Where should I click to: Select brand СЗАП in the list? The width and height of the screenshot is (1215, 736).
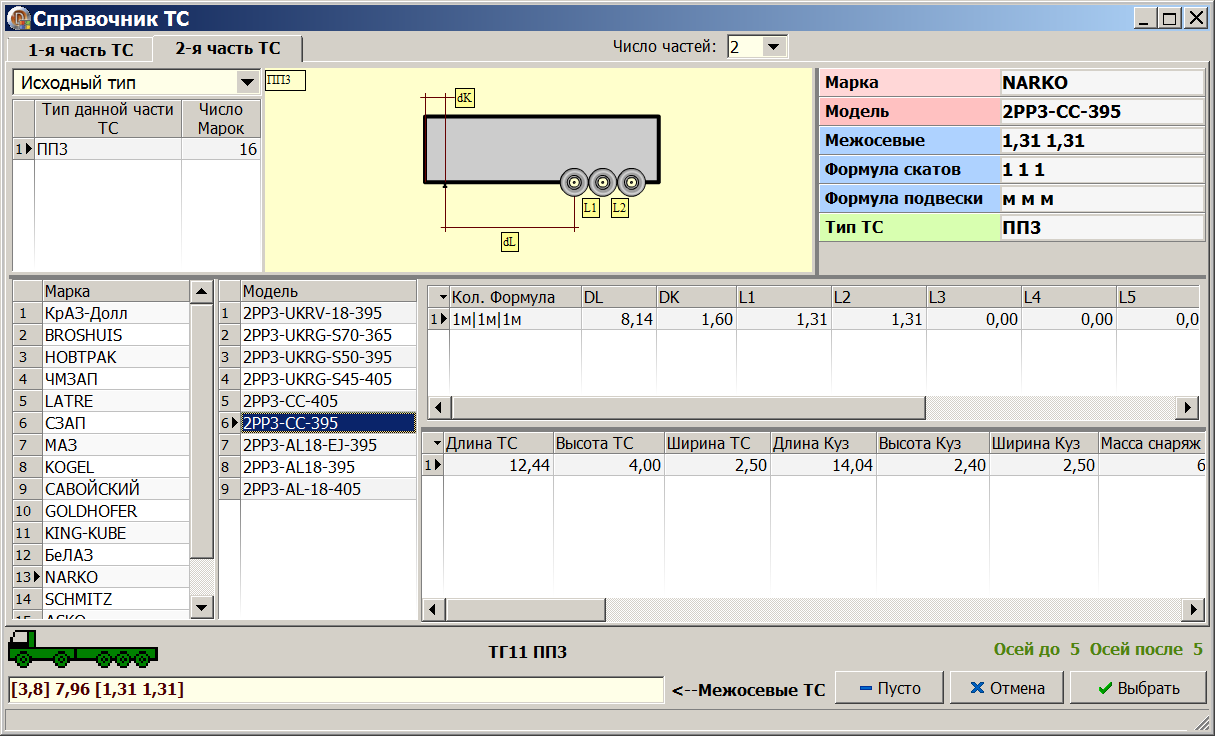[x=115, y=423]
